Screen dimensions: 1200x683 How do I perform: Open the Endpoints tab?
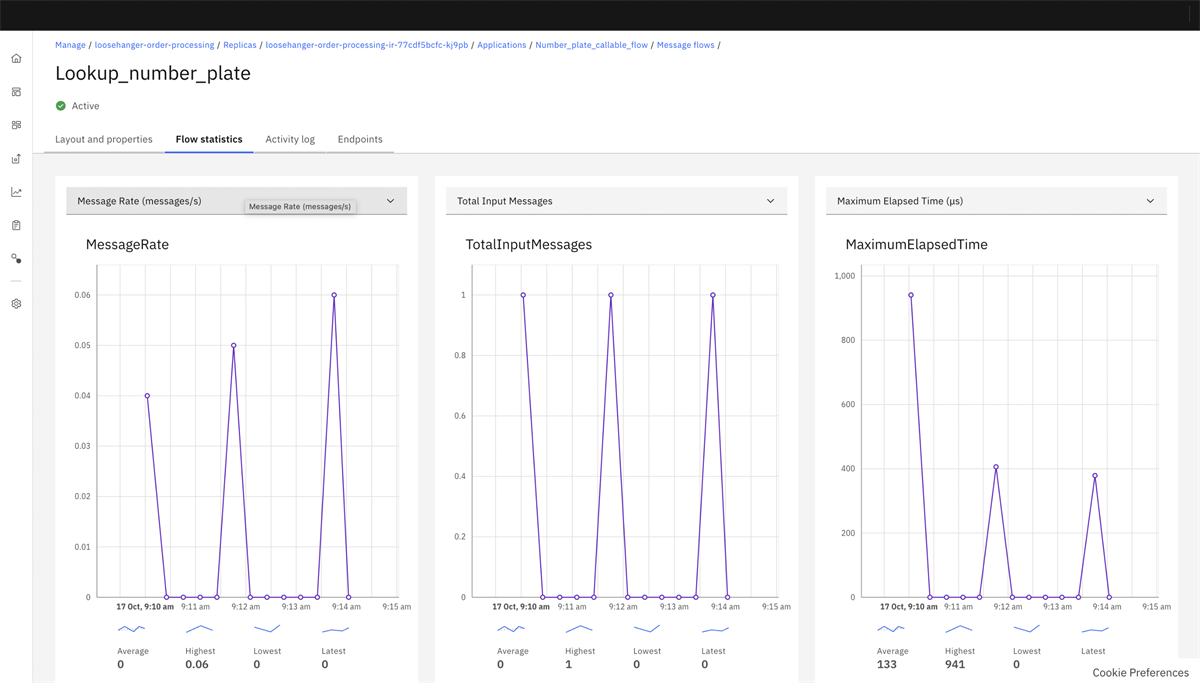point(360,140)
